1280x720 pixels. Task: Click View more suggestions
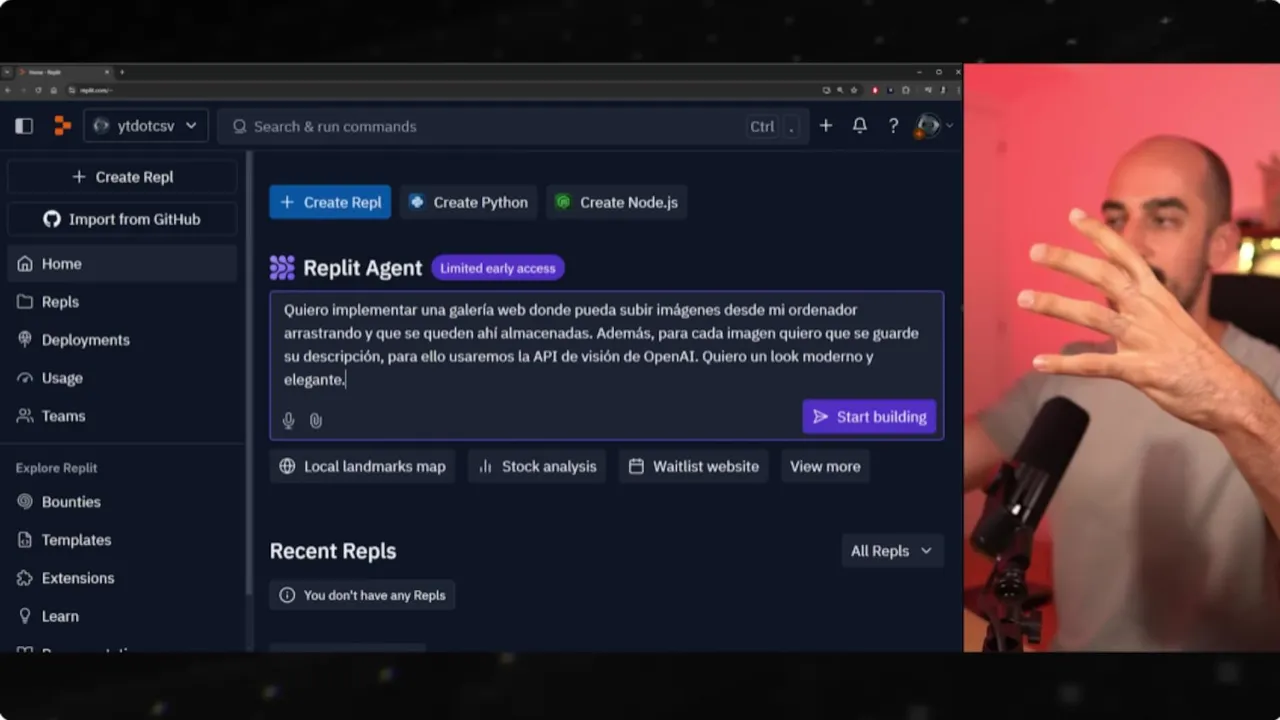pos(825,466)
